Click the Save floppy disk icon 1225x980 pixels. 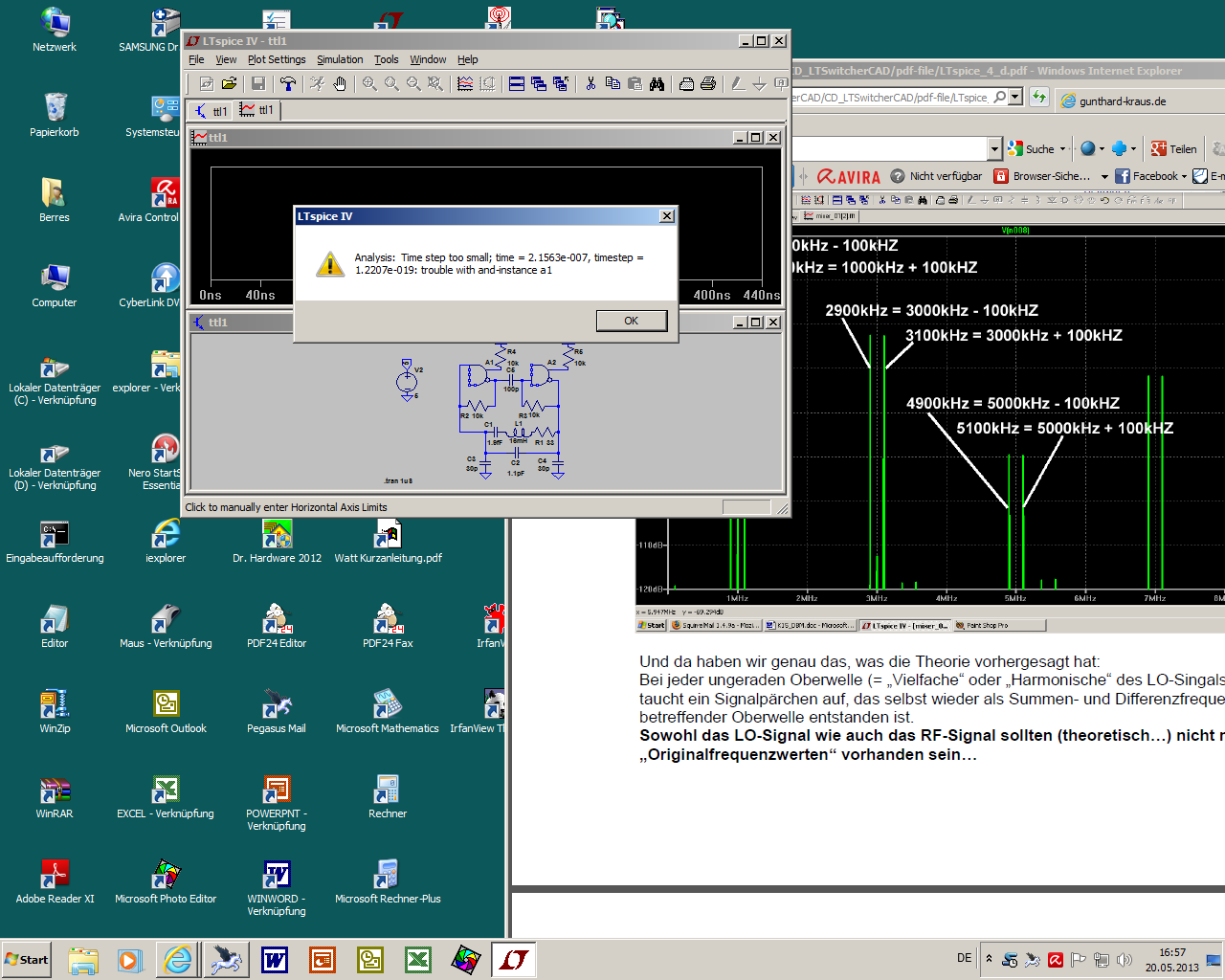(x=257, y=84)
